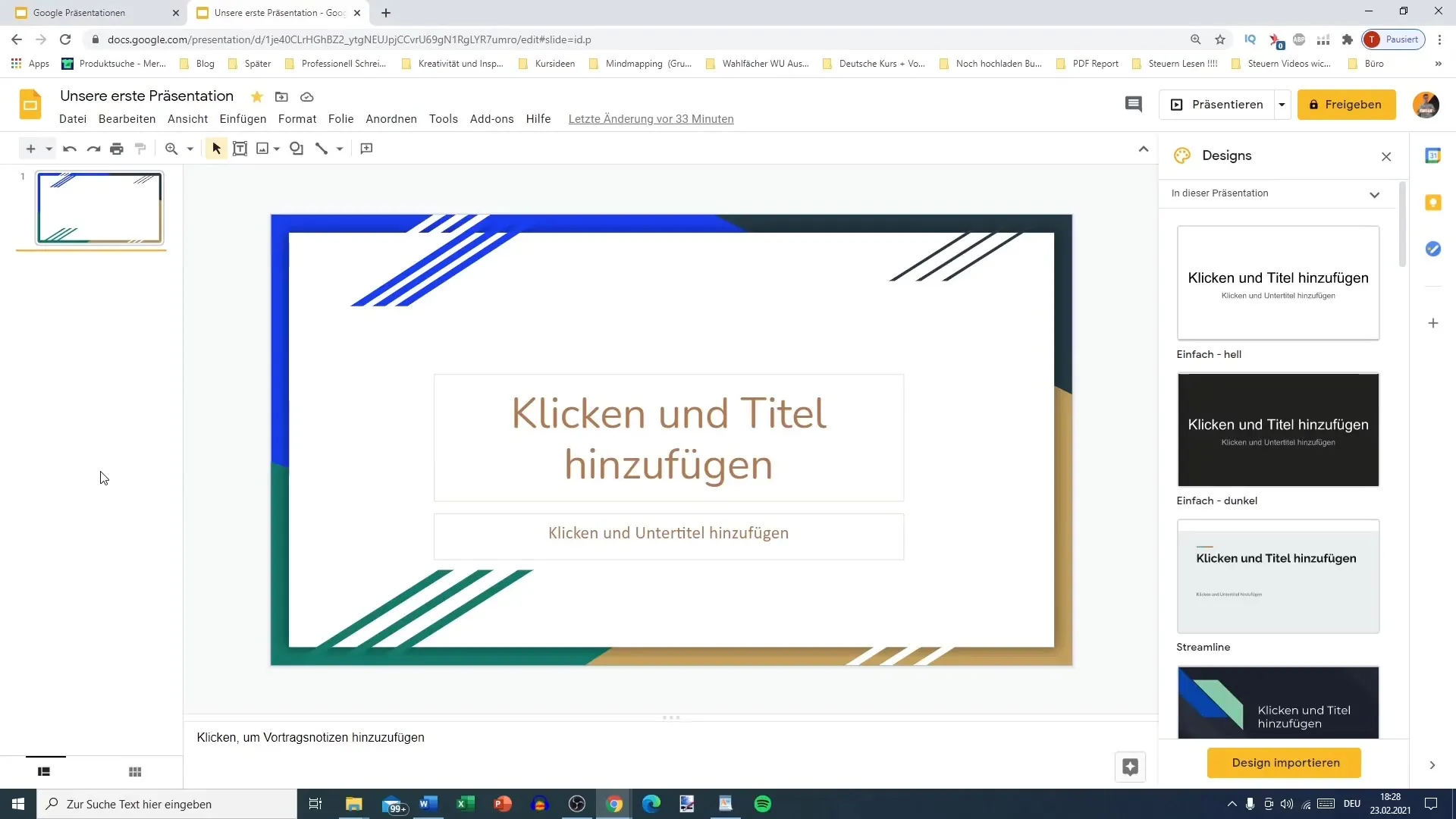The height and width of the screenshot is (819, 1456).
Task: Click the 'Präsentieren' dropdown arrow
Action: pos(1282,104)
